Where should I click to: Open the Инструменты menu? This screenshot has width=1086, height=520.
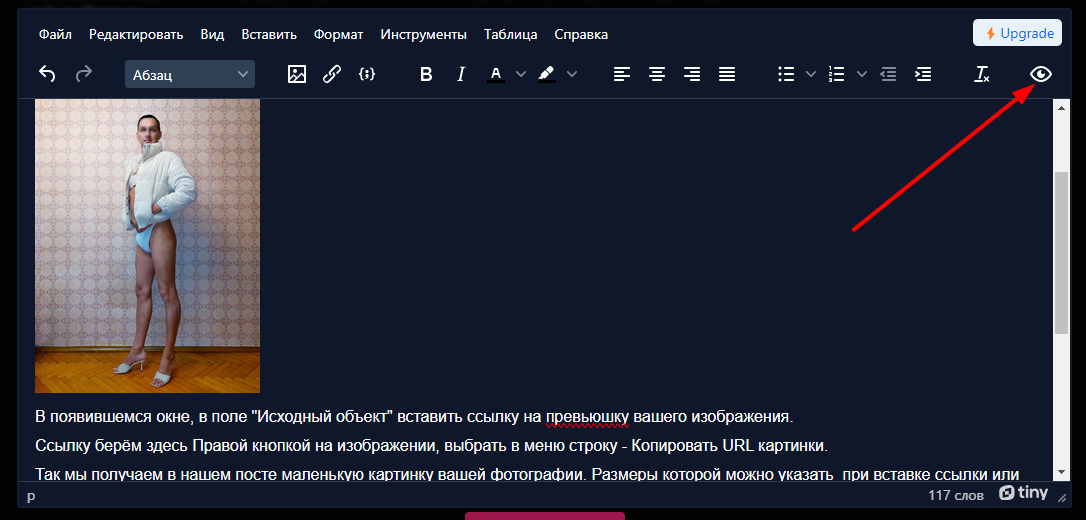click(424, 34)
